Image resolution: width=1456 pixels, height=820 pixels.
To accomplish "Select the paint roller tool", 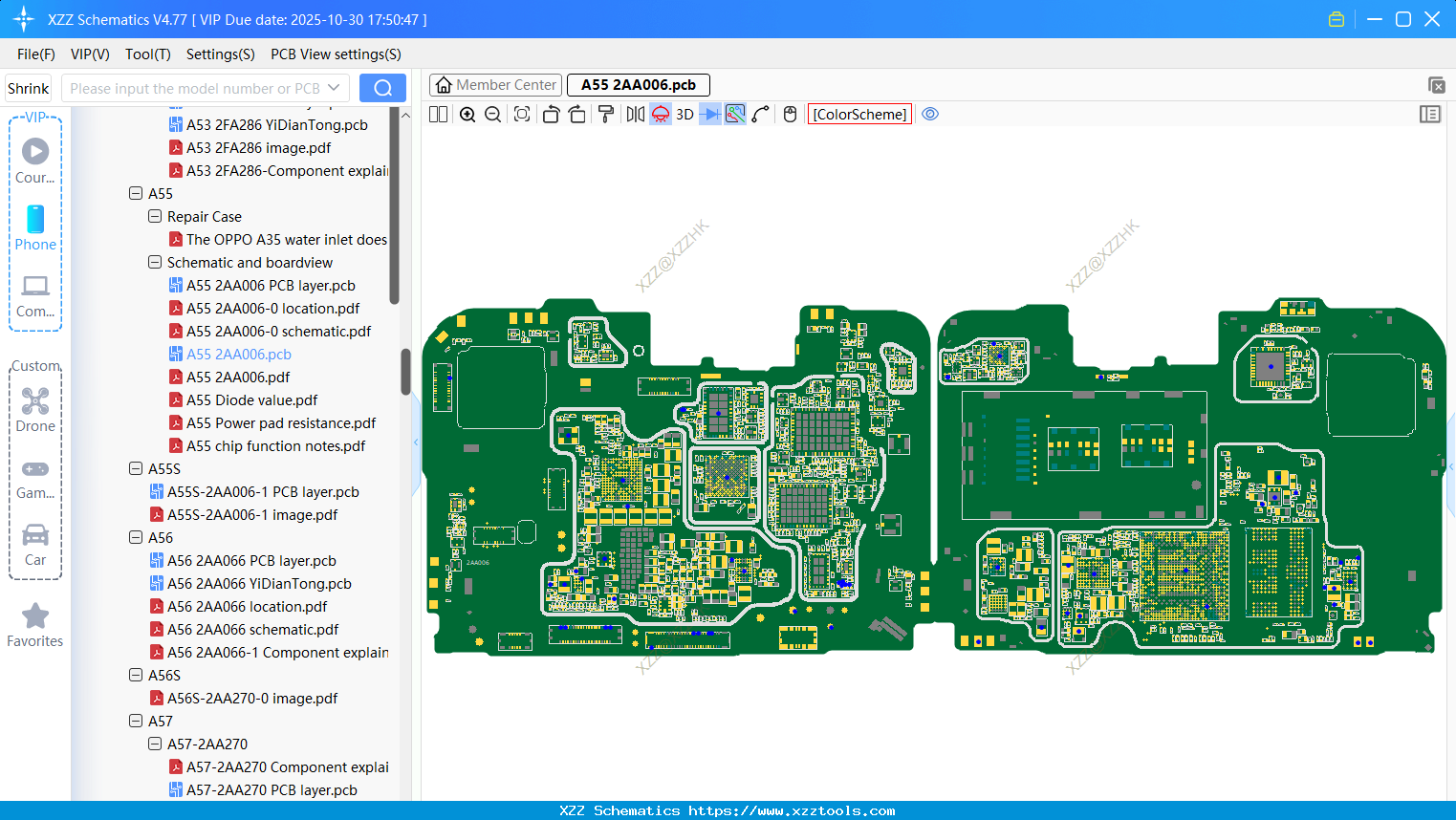I will (x=605, y=115).
